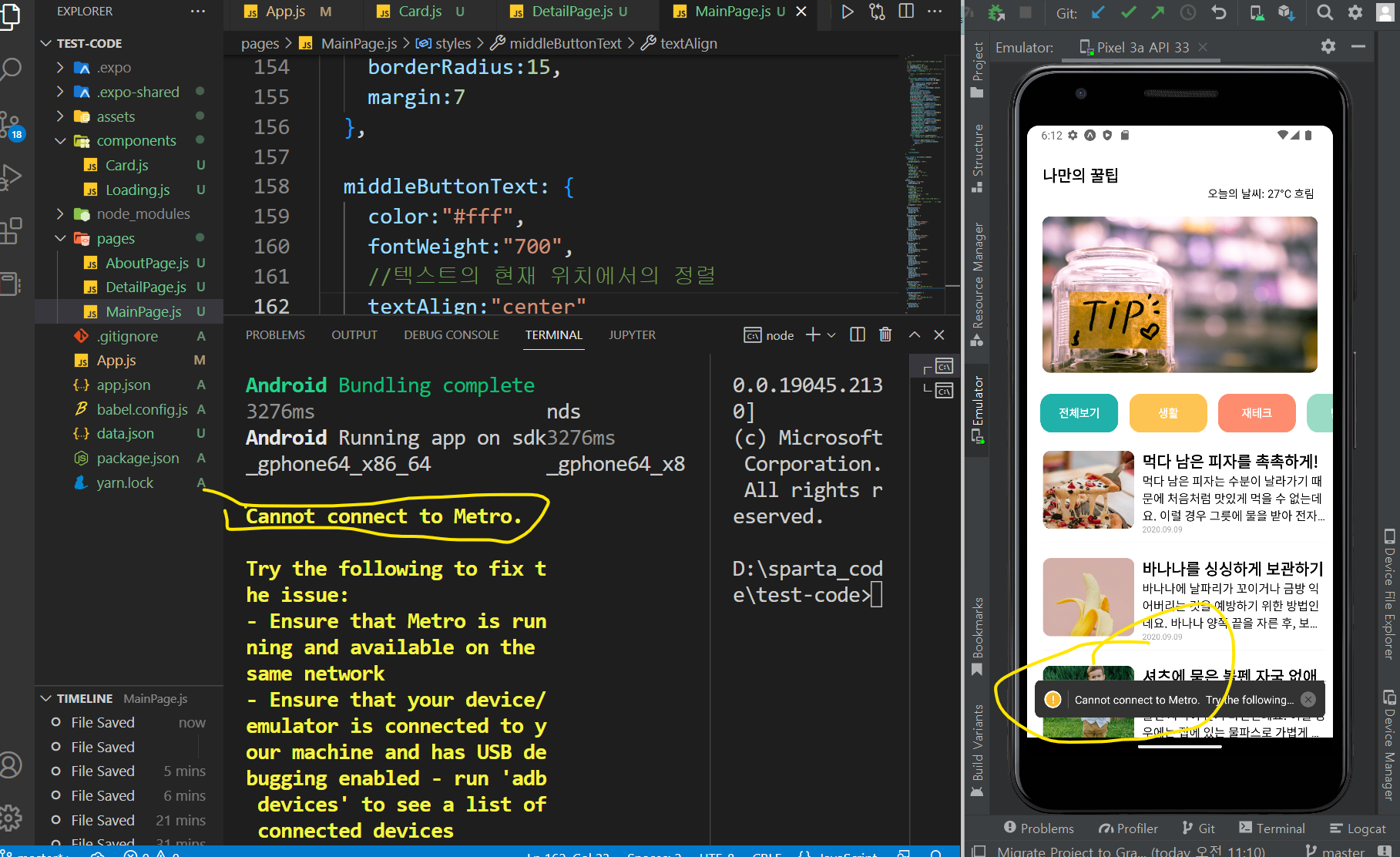Image resolution: width=1400 pixels, height=857 pixels.
Task: Open JUPYTER panel tab
Action: tap(632, 334)
